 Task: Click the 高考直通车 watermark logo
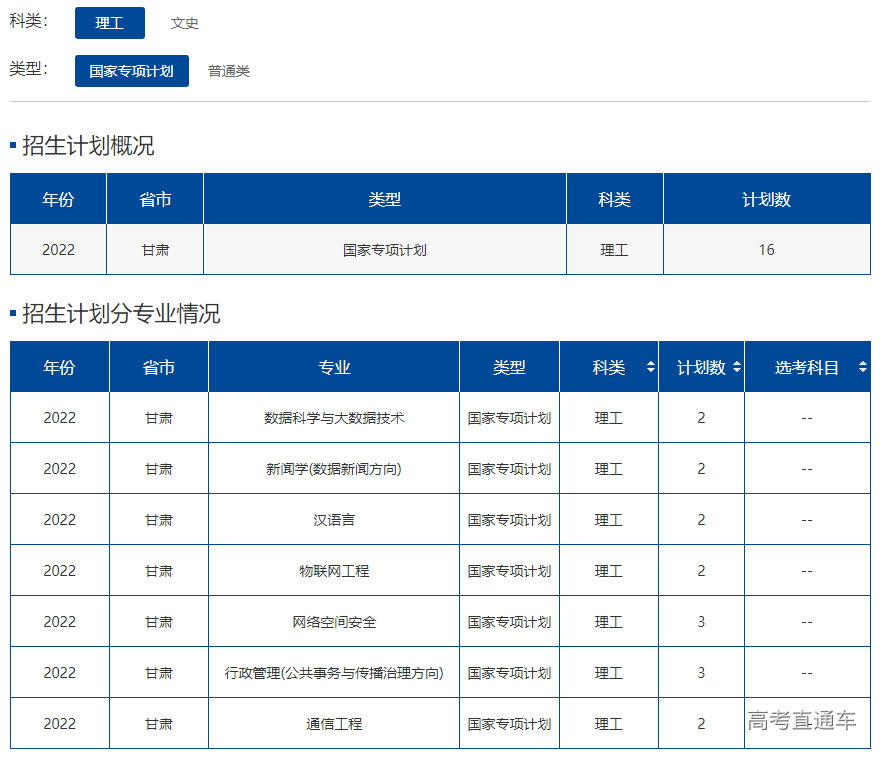pos(802,721)
